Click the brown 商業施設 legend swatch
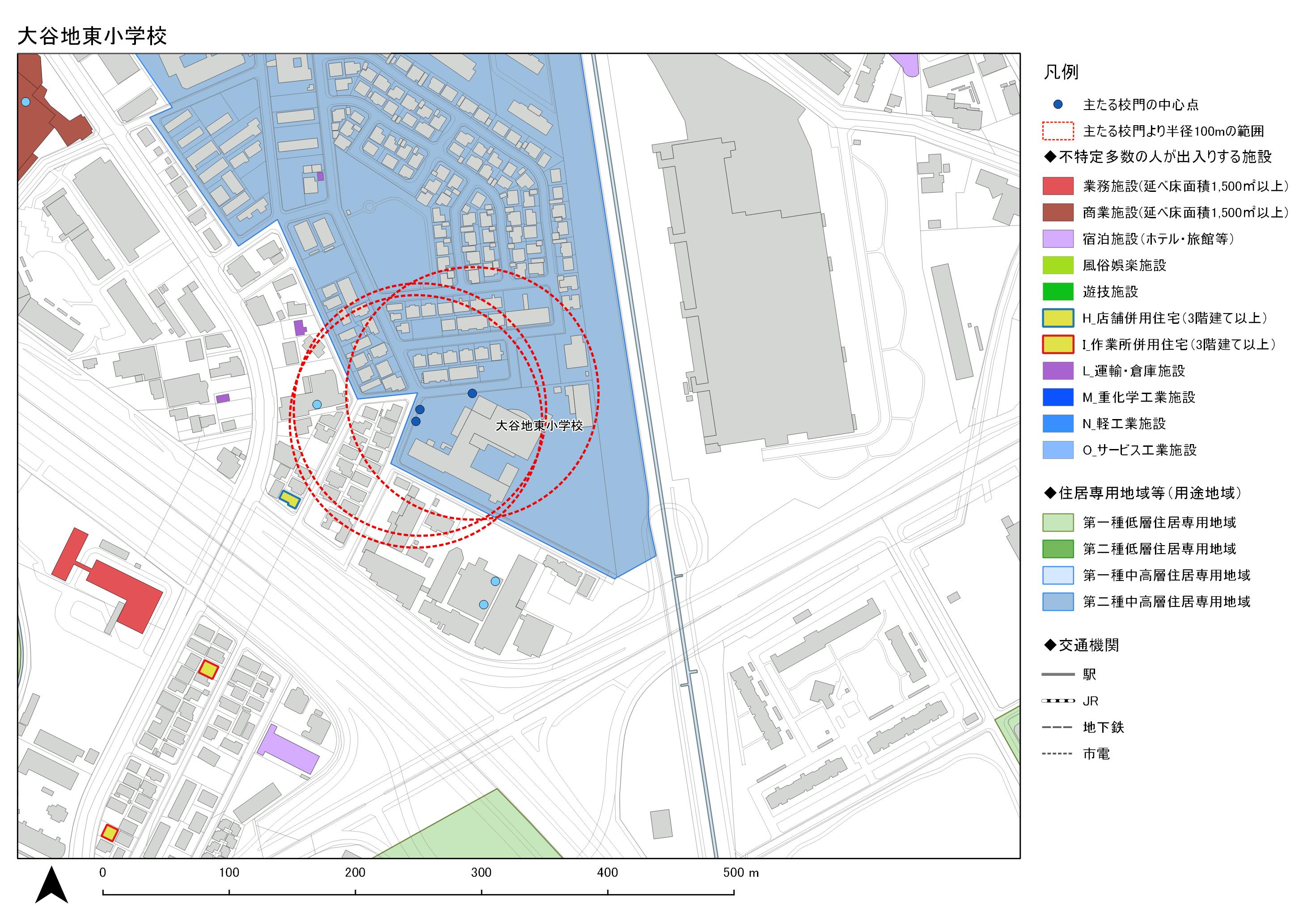The height and width of the screenshot is (924, 1307). click(1057, 212)
